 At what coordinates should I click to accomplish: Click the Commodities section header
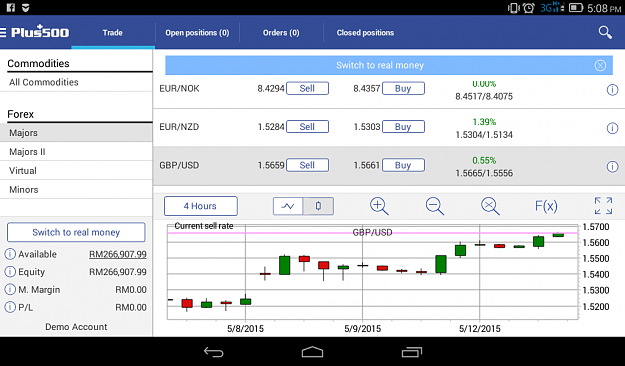[38, 63]
